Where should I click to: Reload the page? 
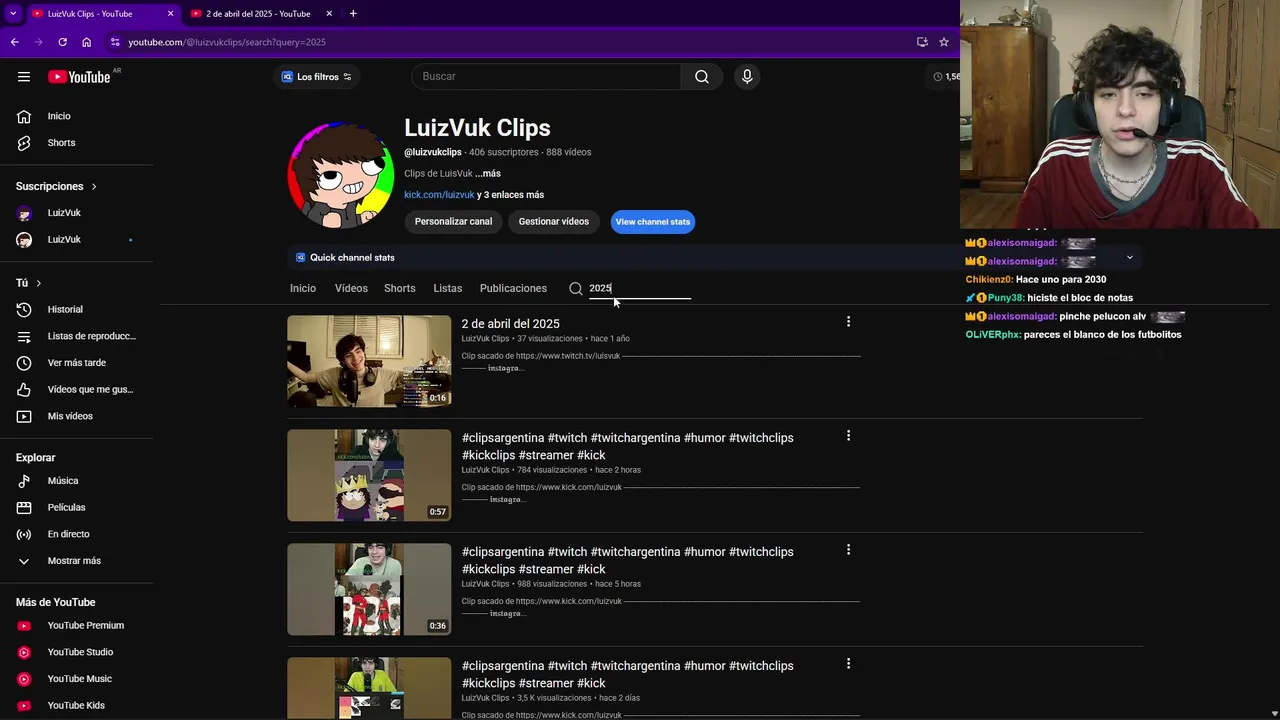click(62, 42)
